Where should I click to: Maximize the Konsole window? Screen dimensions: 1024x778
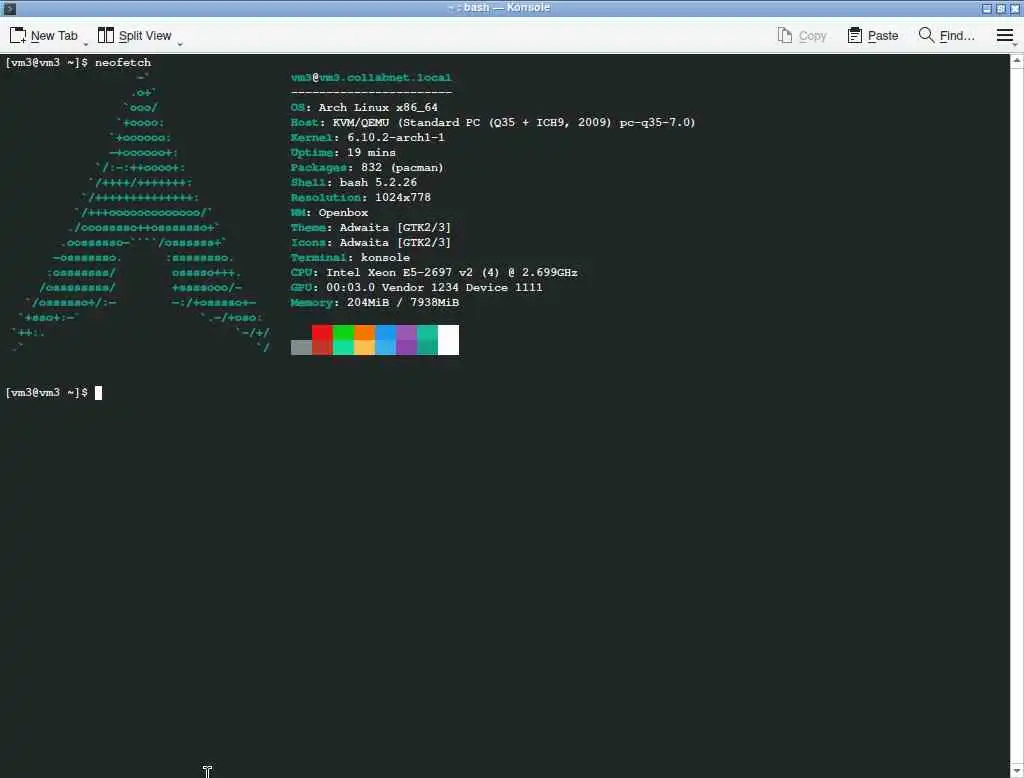[x=1000, y=8]
